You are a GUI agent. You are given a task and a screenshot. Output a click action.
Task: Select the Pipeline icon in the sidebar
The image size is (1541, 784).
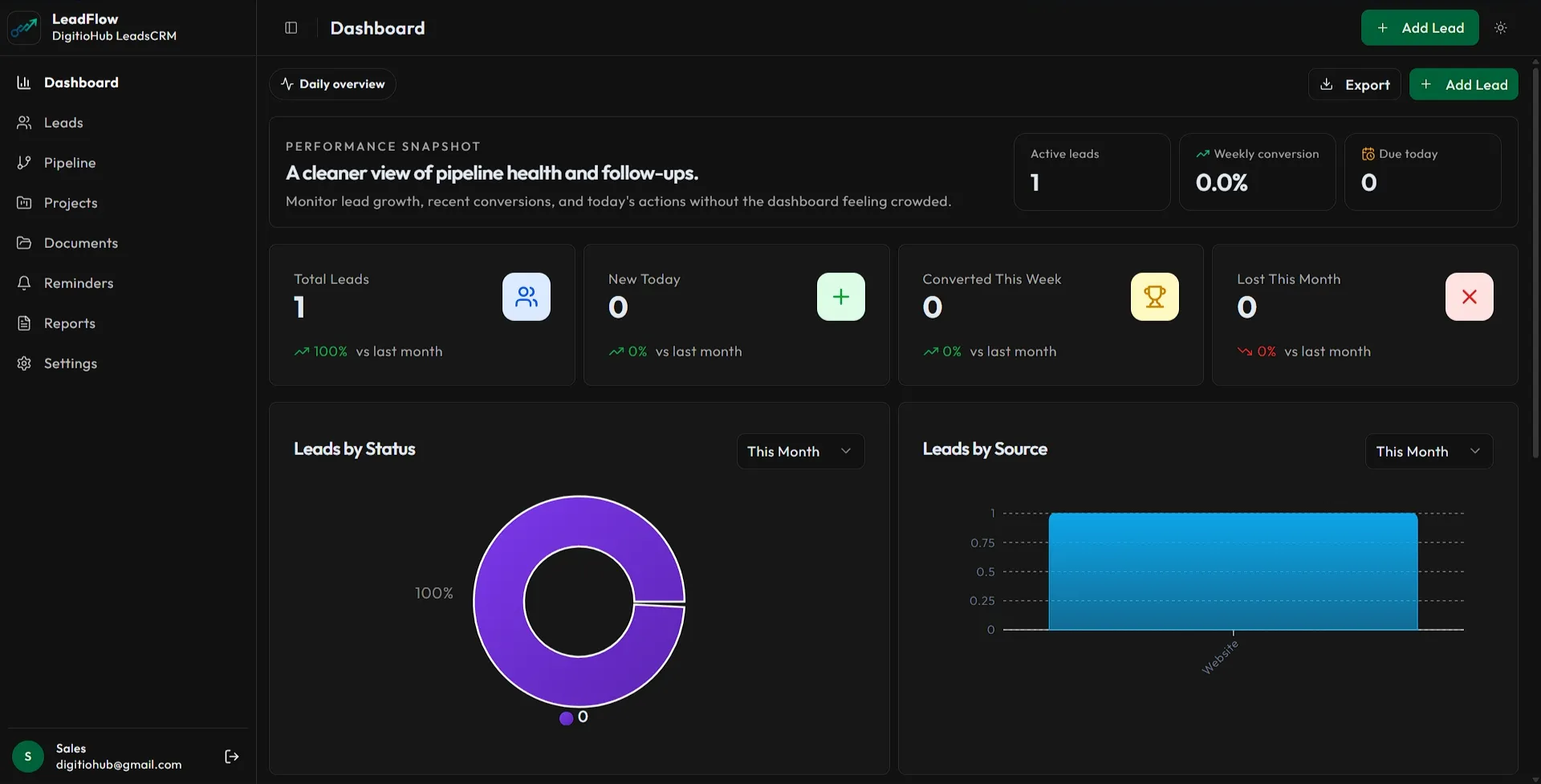pyautogui.click(x=24, y=162)
